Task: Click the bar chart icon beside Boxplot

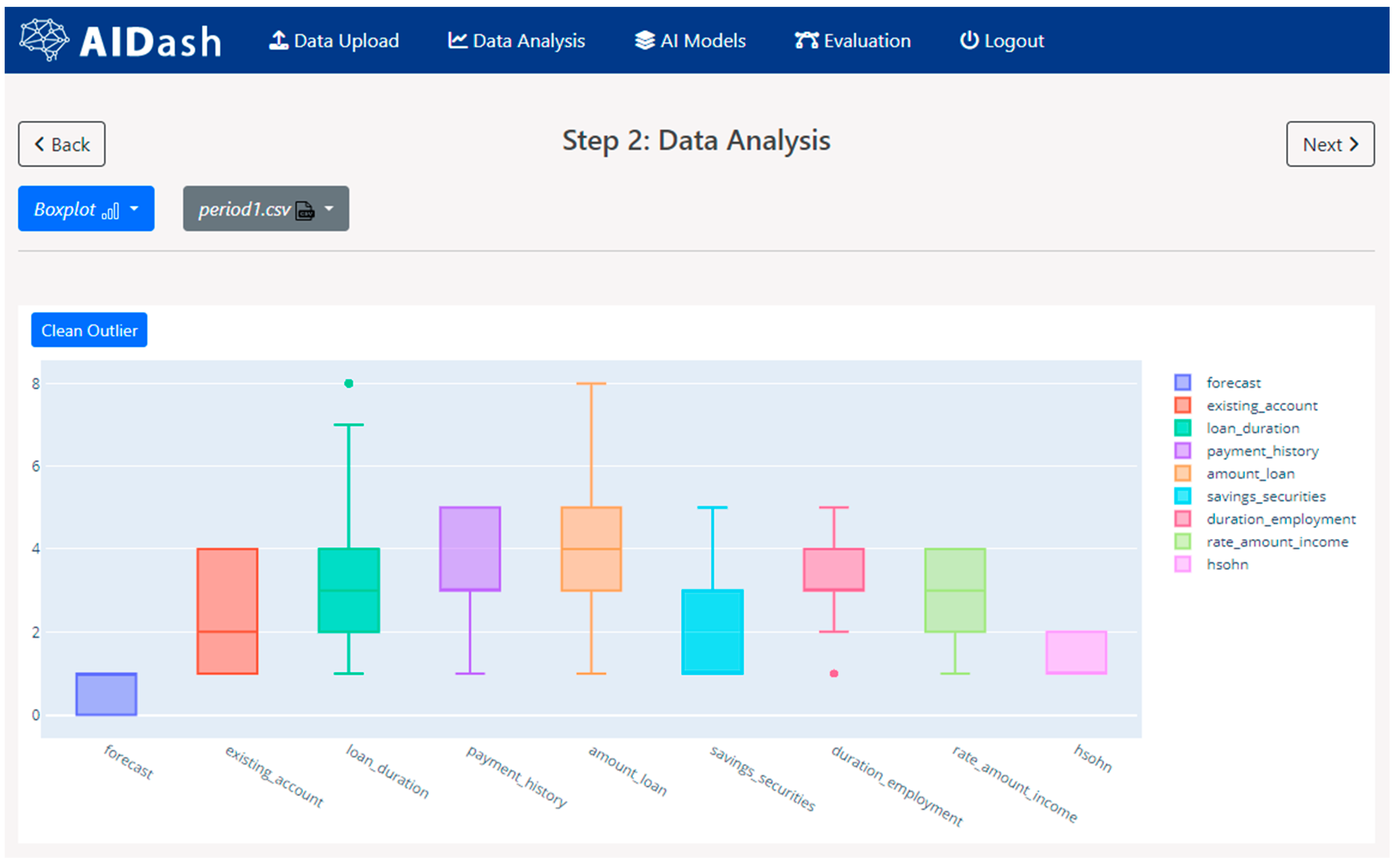Action: tap(110, 211)
